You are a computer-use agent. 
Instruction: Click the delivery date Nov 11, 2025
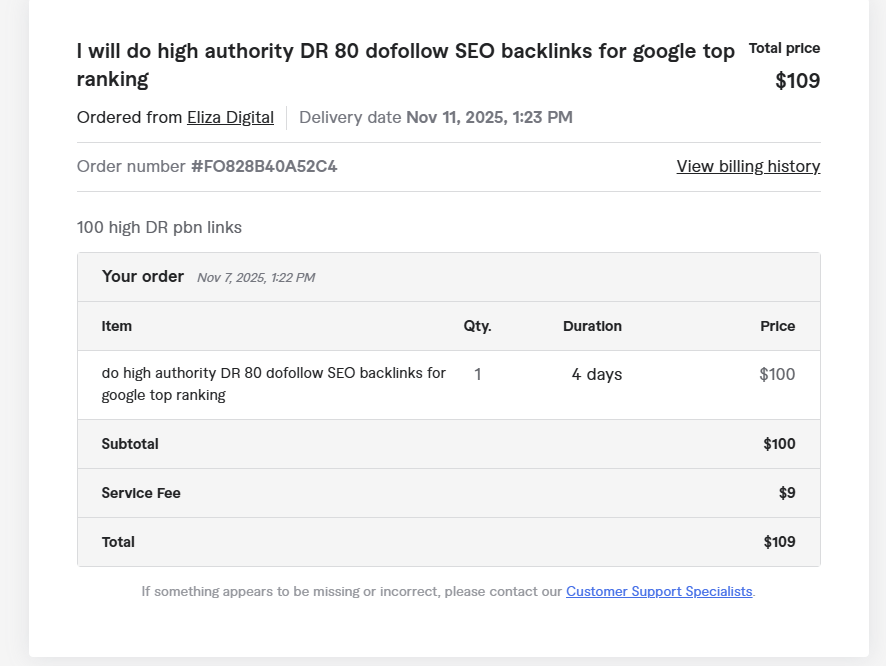489,117
